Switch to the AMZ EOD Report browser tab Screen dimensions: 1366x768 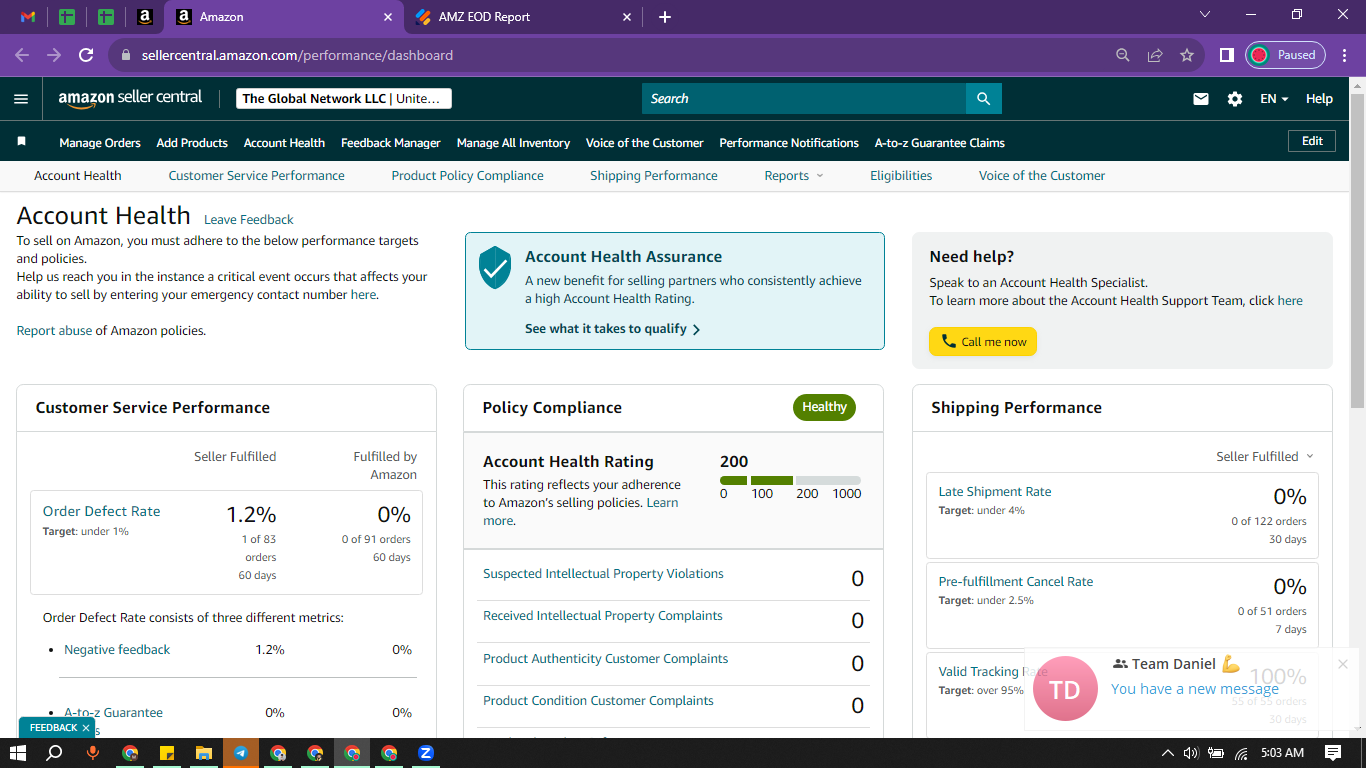[x=525, y=17]
